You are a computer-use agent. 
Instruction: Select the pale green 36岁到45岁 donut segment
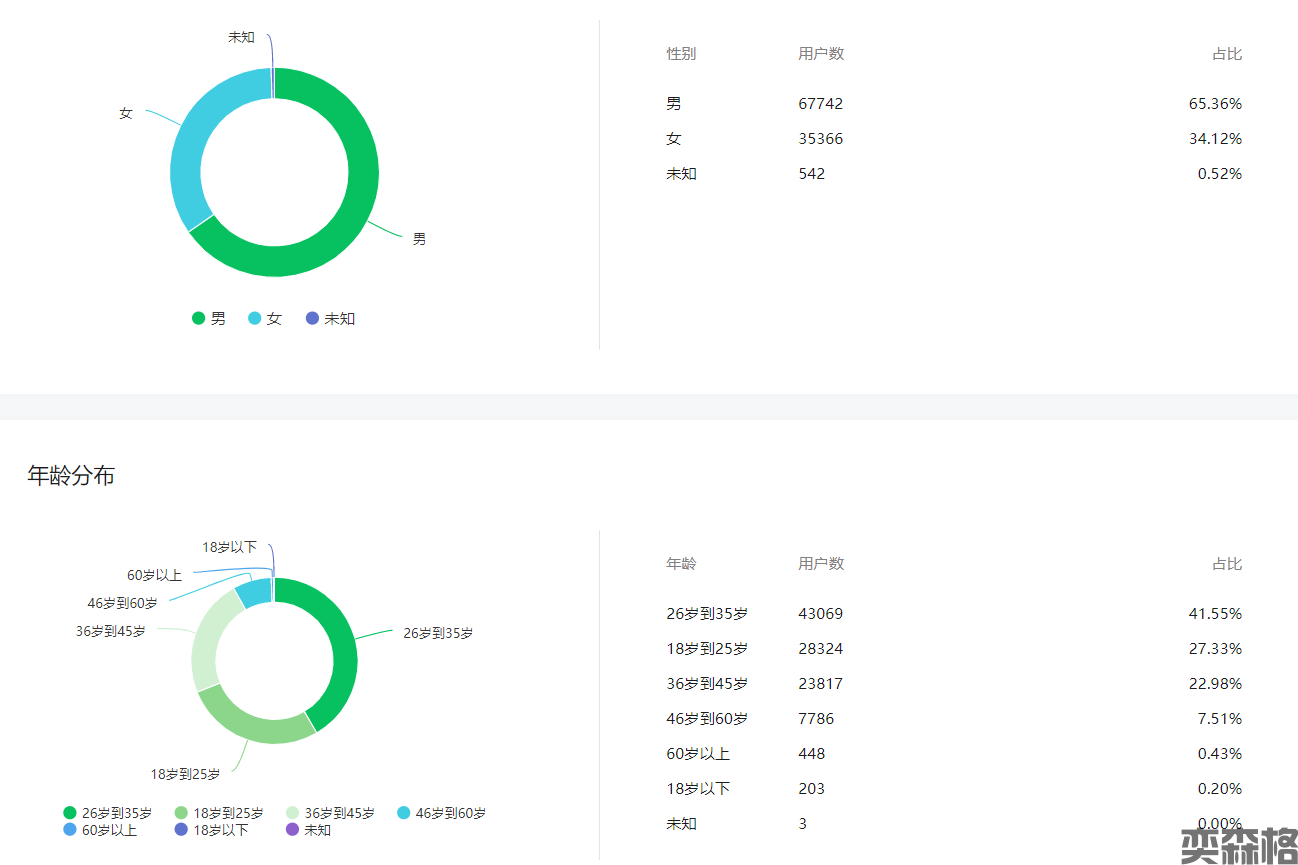point(207,640)
